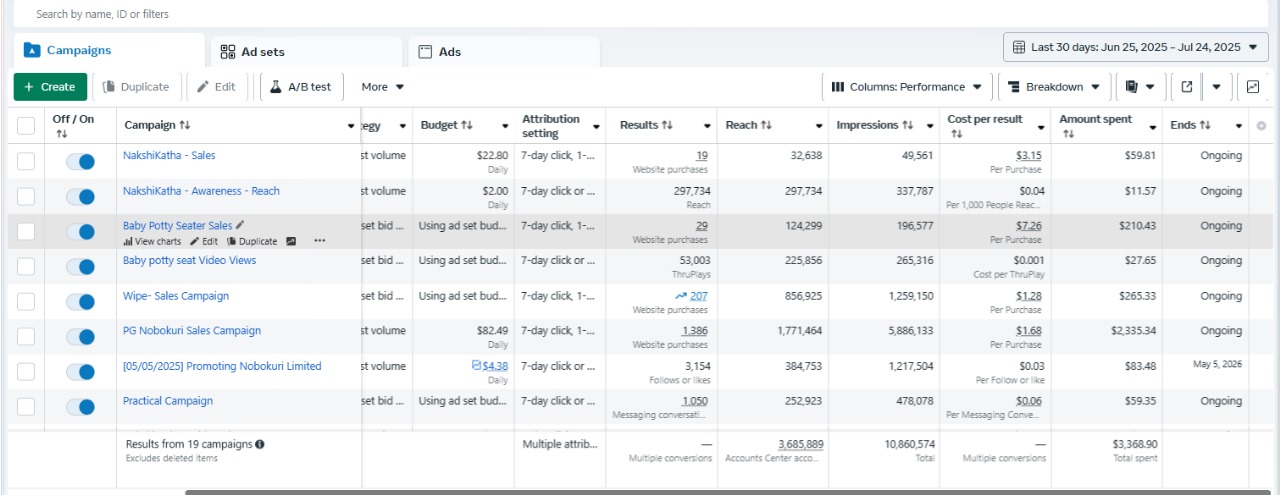The height and width of the screenshot is (495, 1280).
Task: Click the green Create button
Action: click(x=50, y=87)
